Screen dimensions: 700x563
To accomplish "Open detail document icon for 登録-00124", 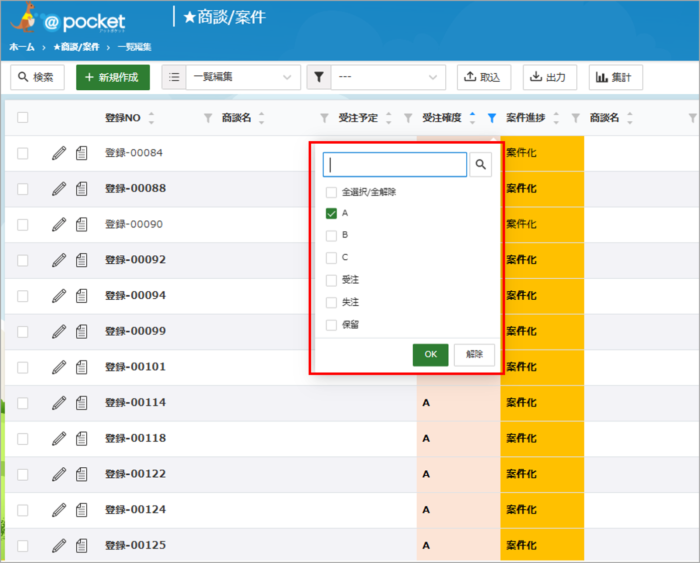I will coord(81,510).
